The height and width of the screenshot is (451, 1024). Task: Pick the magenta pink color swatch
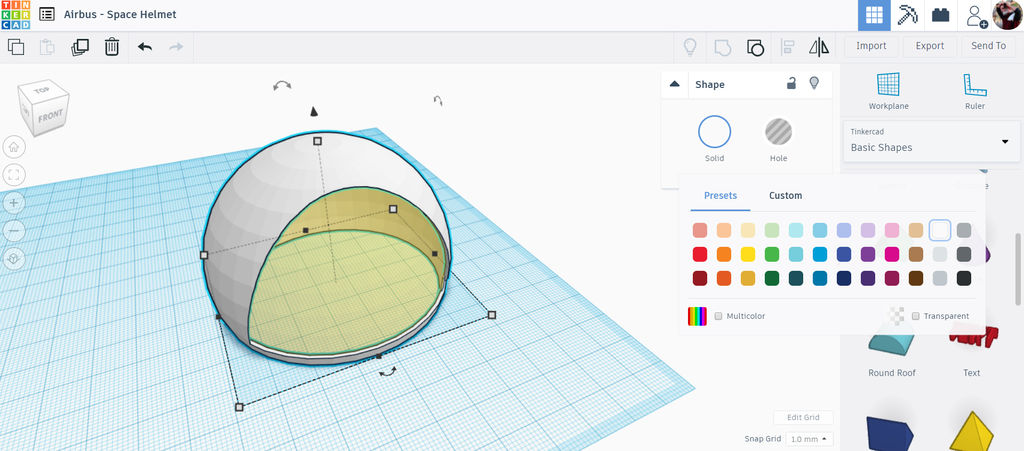point(891,255)
